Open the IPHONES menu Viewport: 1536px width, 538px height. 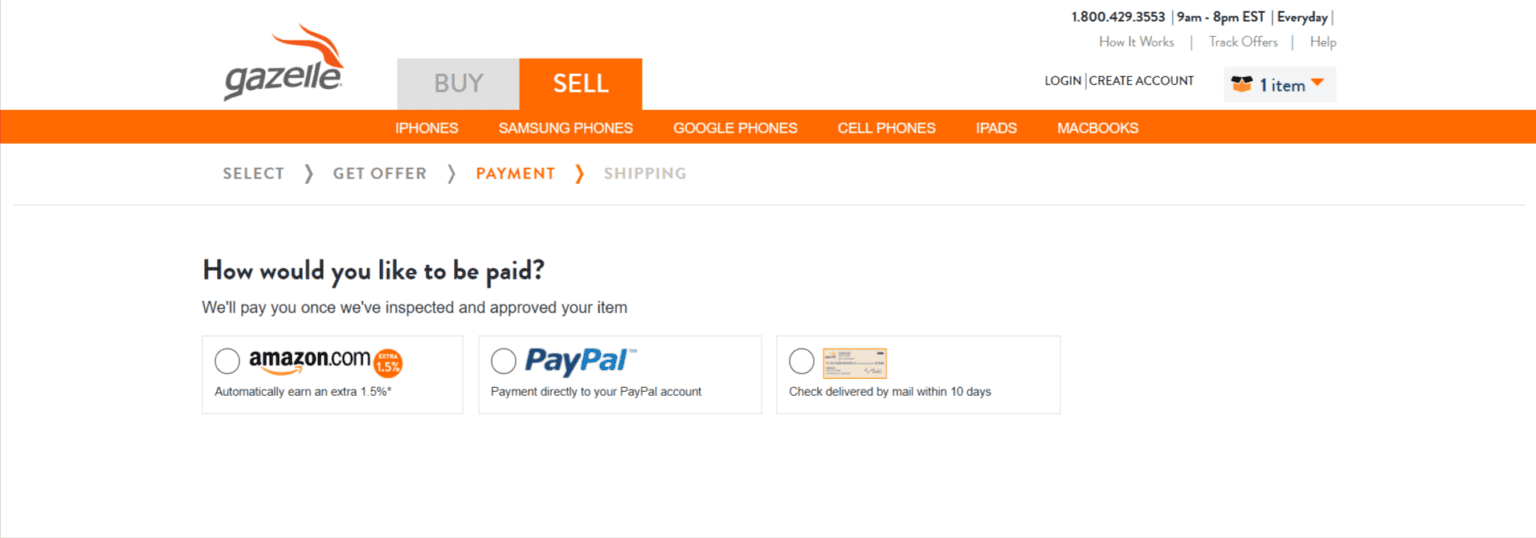coord(427,128)
